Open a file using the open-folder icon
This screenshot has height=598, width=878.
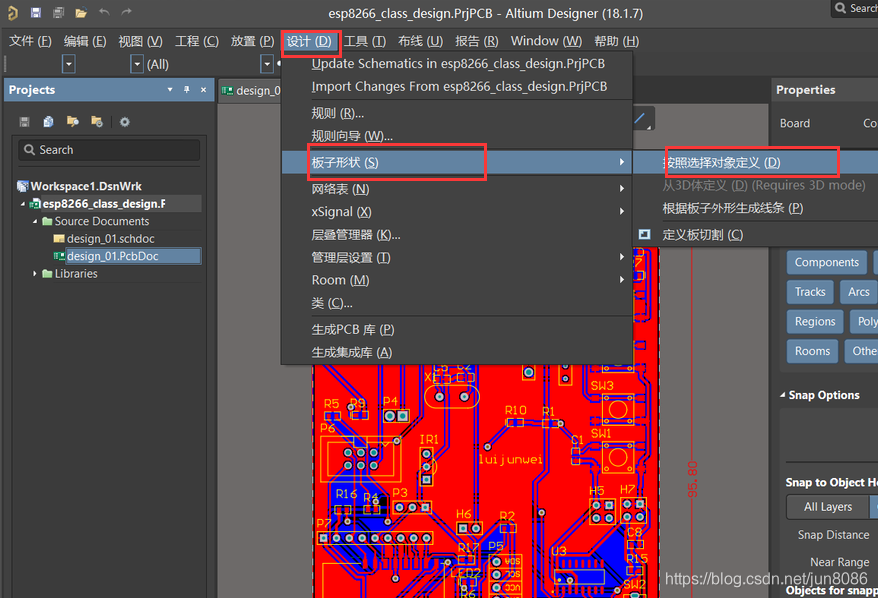point(81,12)
